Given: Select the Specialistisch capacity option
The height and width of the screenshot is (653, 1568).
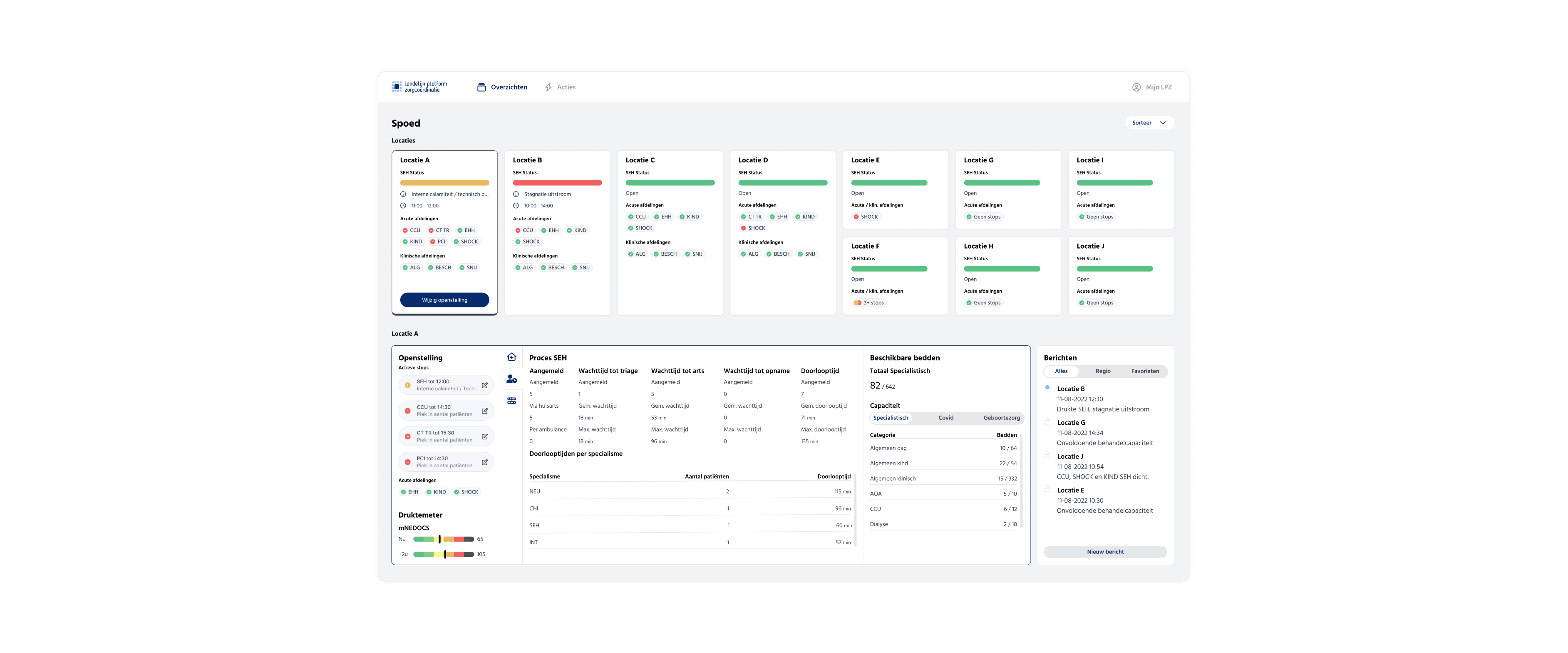Looking at the screenshot, I should point(891,418).
